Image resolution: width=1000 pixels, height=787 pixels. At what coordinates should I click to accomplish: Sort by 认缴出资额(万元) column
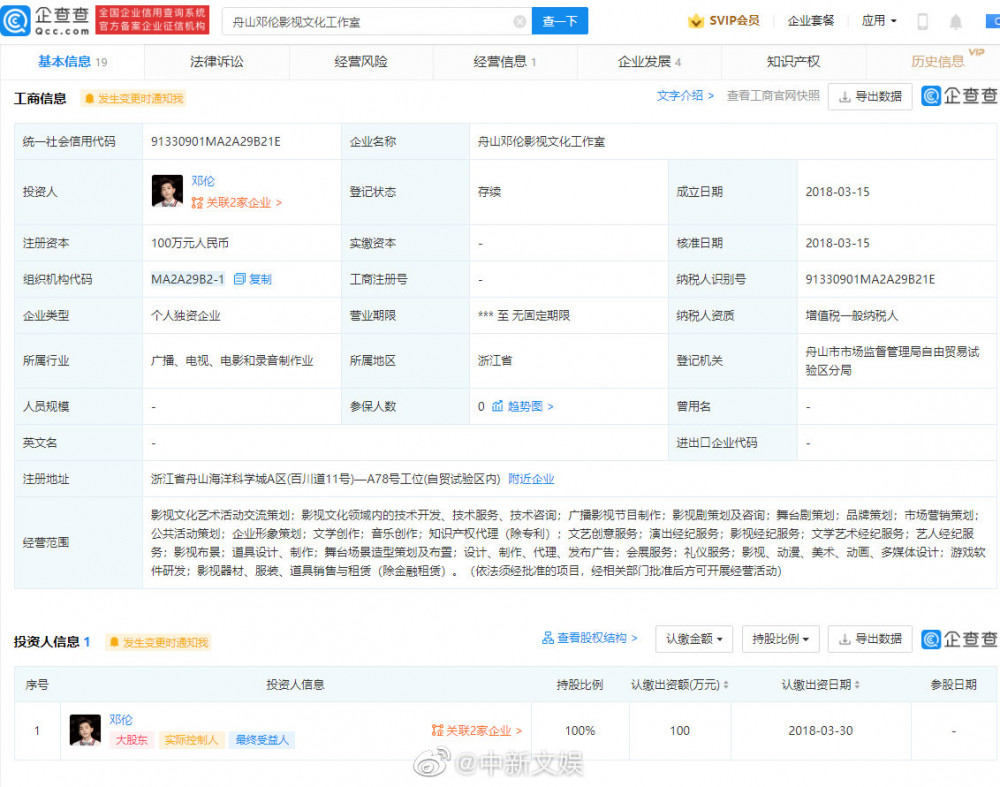tap(725, 685)
